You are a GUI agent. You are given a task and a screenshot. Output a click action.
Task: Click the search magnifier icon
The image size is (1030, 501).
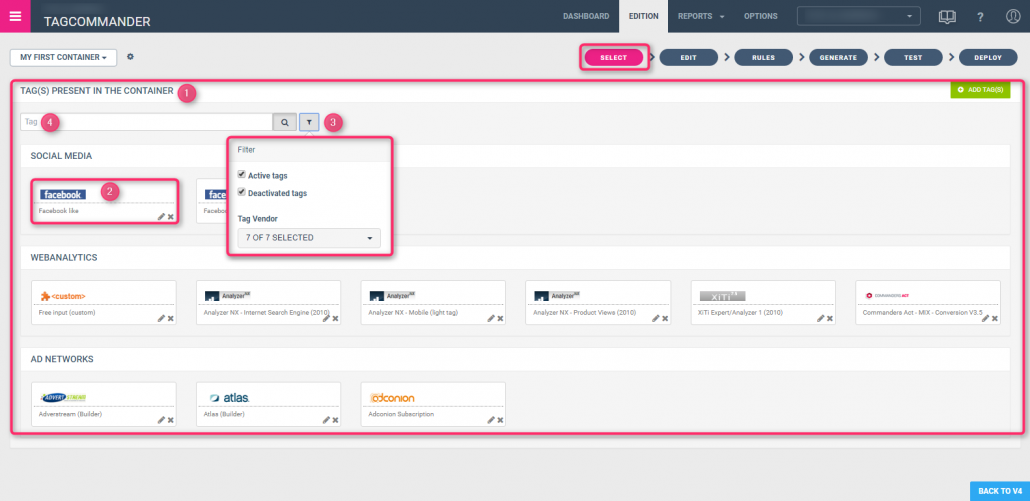285,122
